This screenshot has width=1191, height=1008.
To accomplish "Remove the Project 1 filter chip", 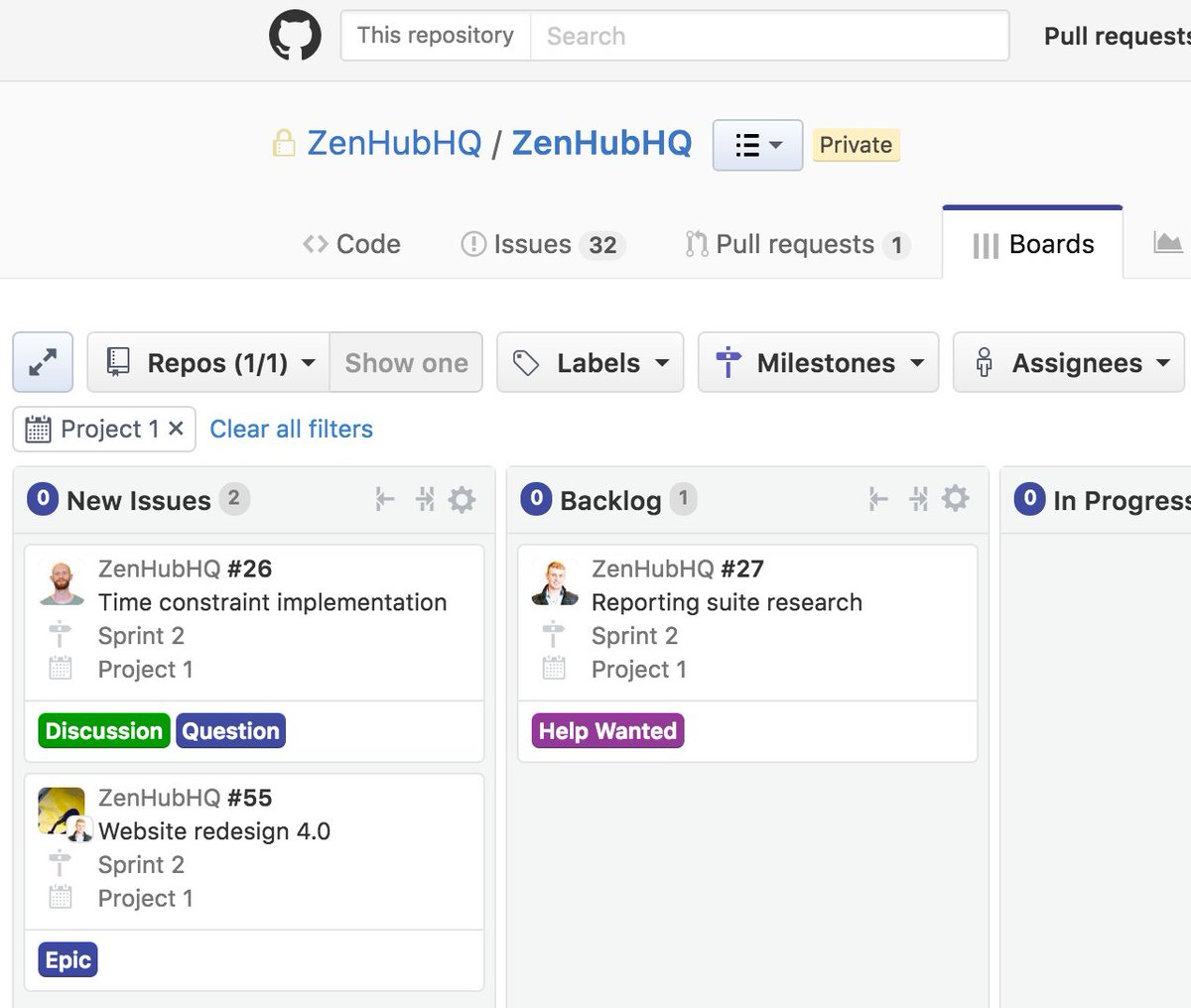I will 176,429.
